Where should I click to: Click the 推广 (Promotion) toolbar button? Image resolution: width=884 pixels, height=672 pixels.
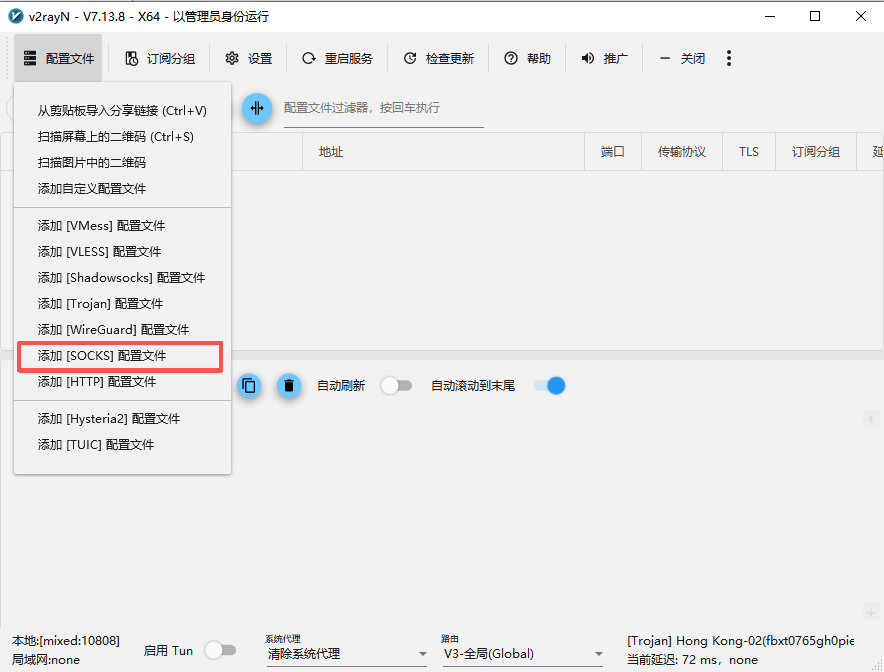coord(604,58)
